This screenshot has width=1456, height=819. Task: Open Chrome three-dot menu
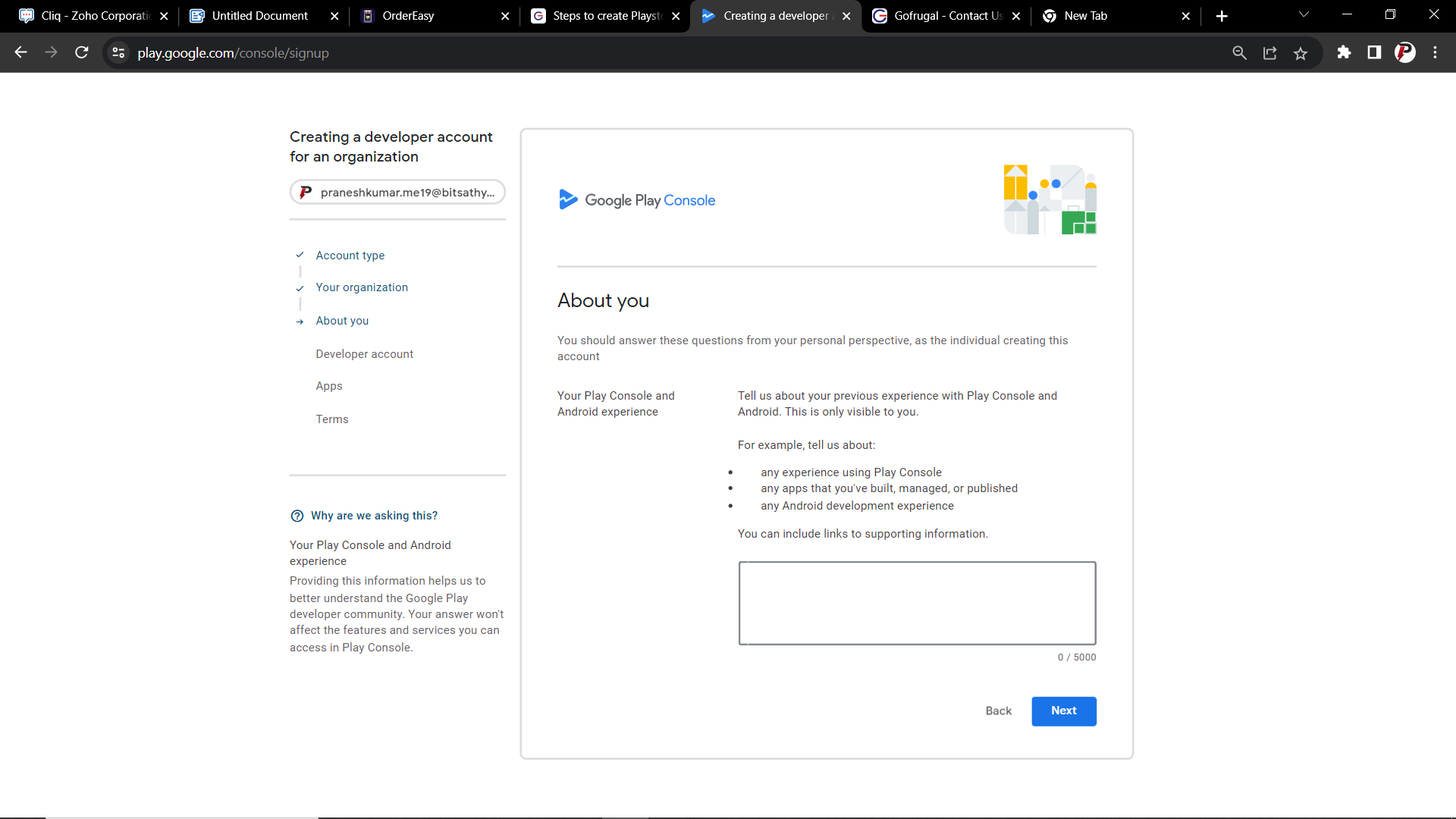pos(1435,52)
